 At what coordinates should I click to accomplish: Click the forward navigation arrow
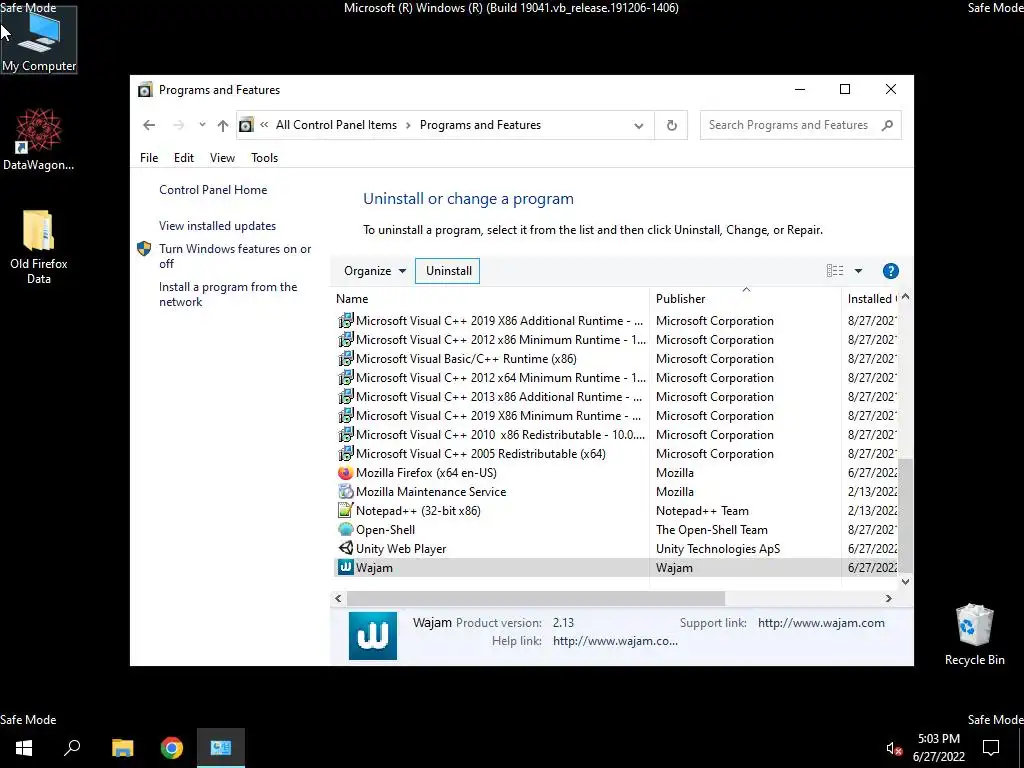178,125
